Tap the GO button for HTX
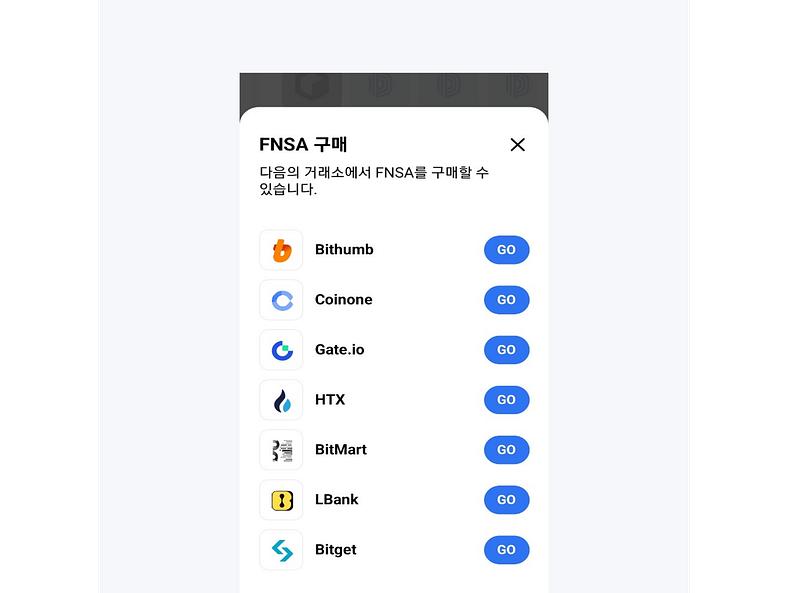The image size is (788, 593). [x=506, y=400]
